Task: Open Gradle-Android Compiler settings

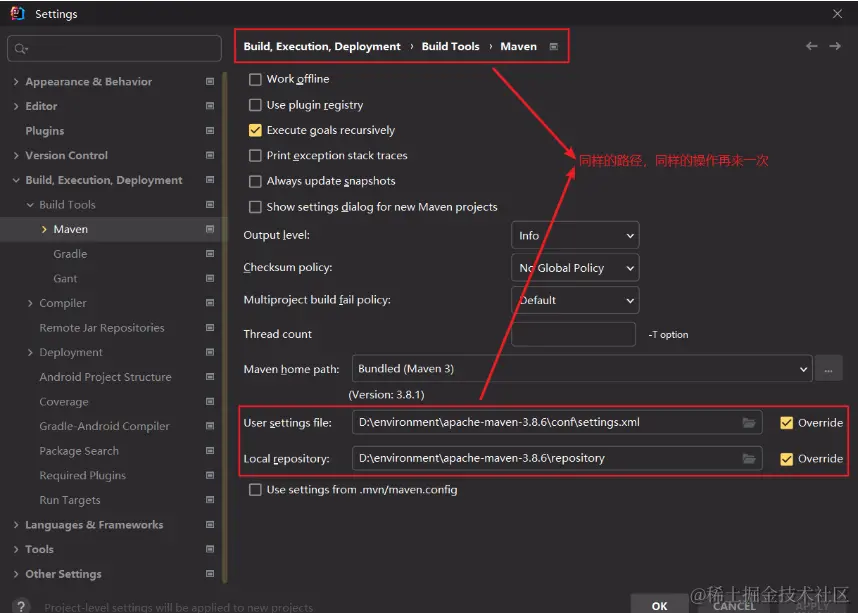Action: (x=105, y=426)
